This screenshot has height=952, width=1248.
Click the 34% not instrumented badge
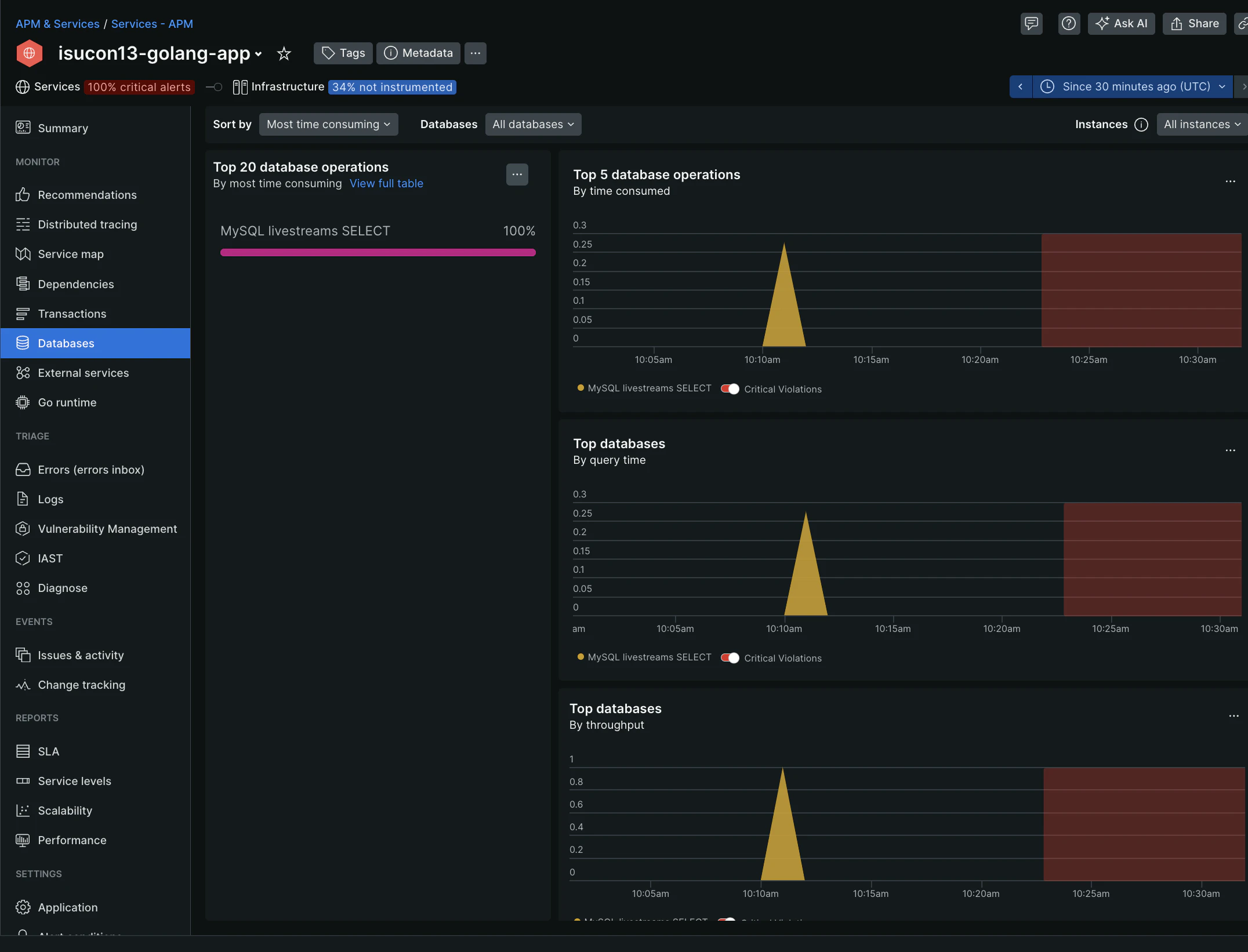point(392,87)
